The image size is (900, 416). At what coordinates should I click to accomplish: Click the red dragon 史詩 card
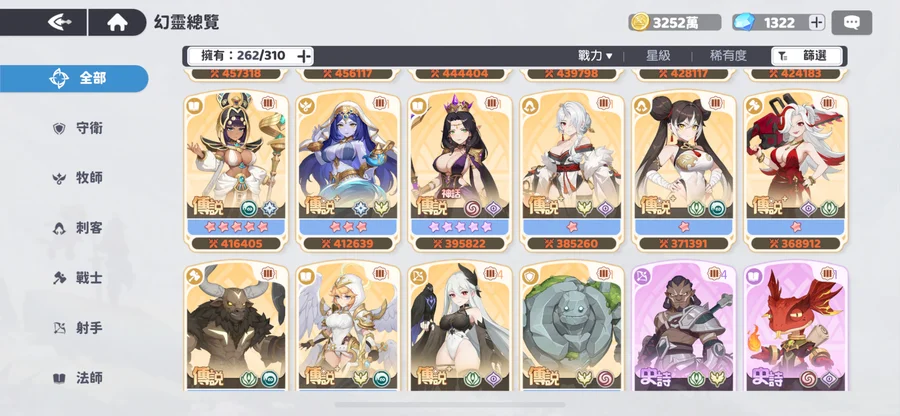tap(796, 327)
